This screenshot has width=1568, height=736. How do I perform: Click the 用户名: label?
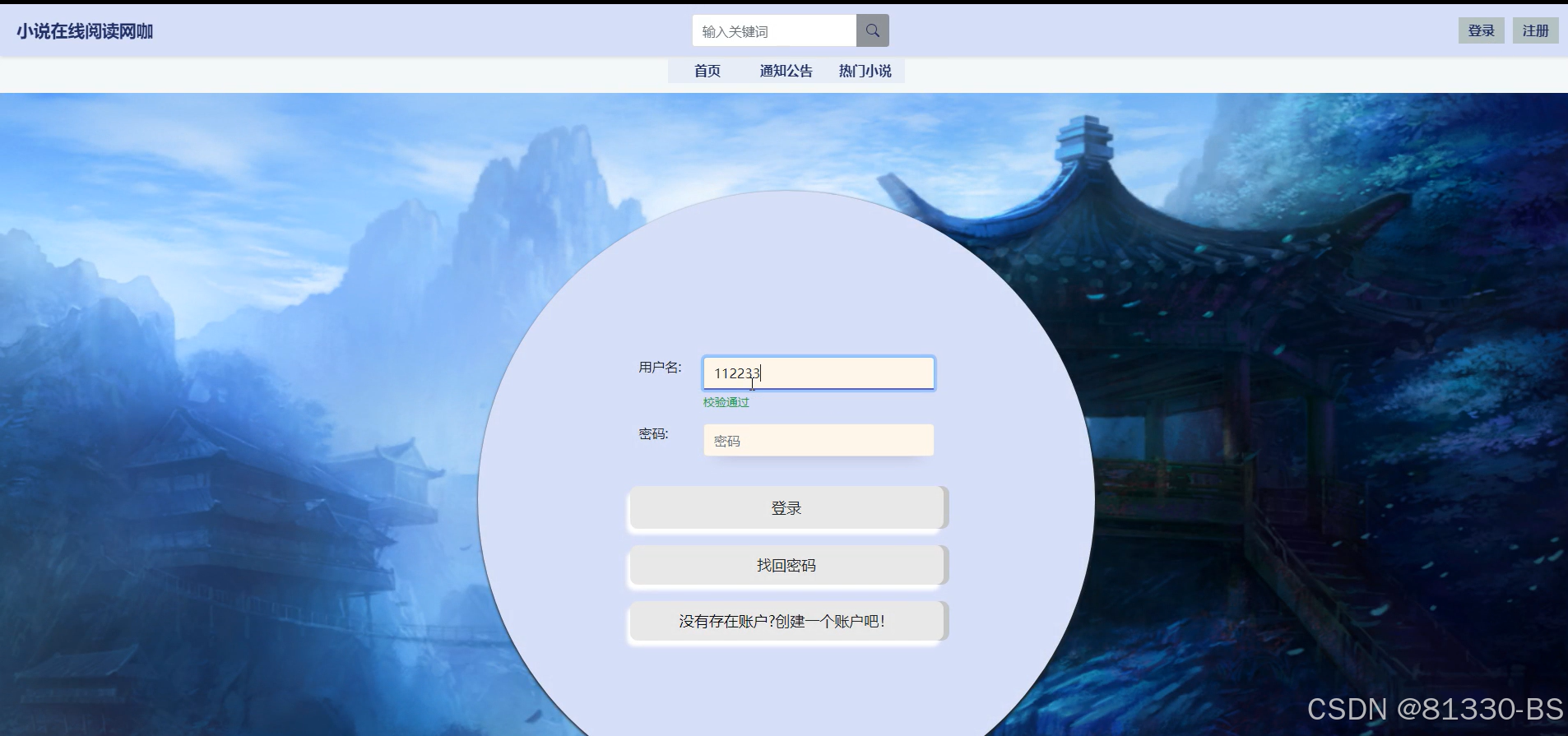click(660, 367)
